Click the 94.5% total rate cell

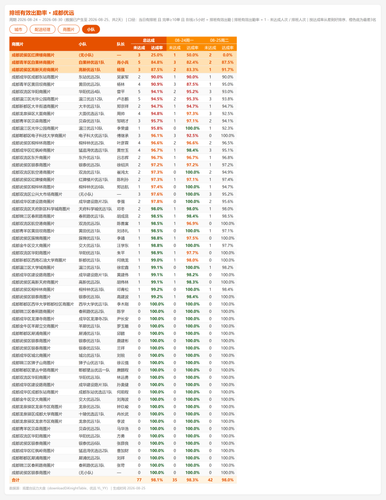(157, 99)
